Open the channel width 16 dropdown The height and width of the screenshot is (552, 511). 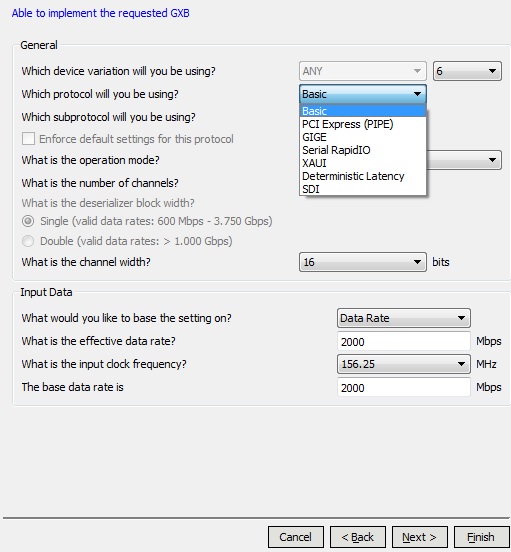tap(362, 262)
